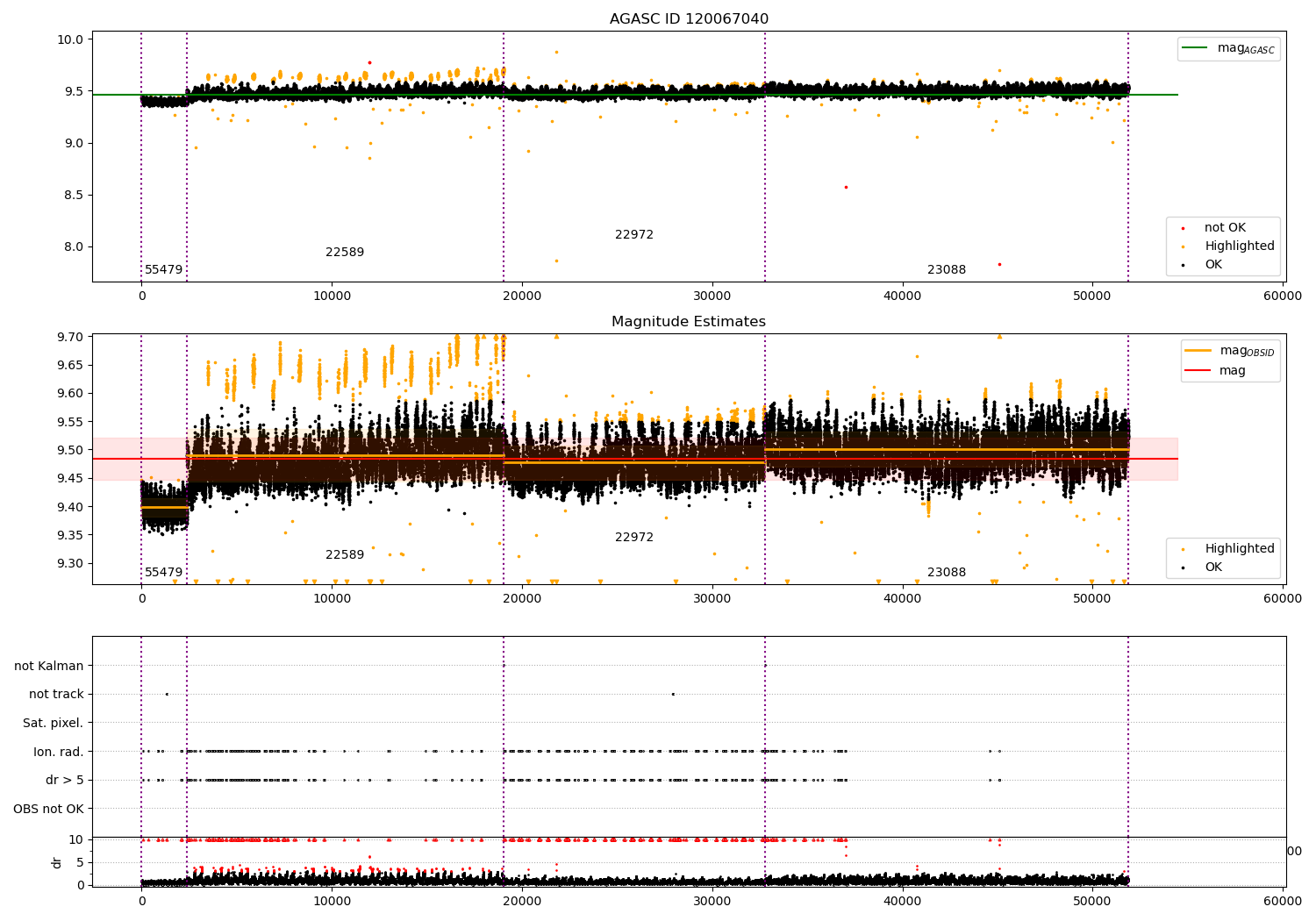Click OBSID label 23088 in middle plot

(947, 573)
